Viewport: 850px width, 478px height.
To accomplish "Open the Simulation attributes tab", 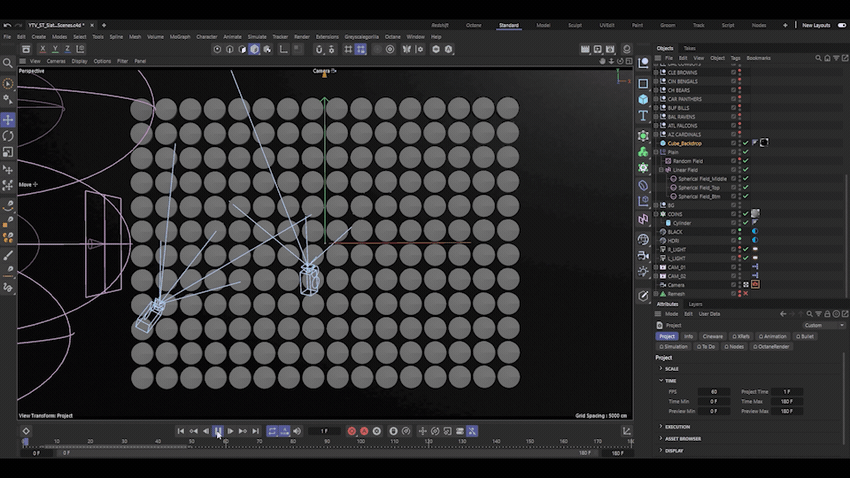I will pos(674,346).
